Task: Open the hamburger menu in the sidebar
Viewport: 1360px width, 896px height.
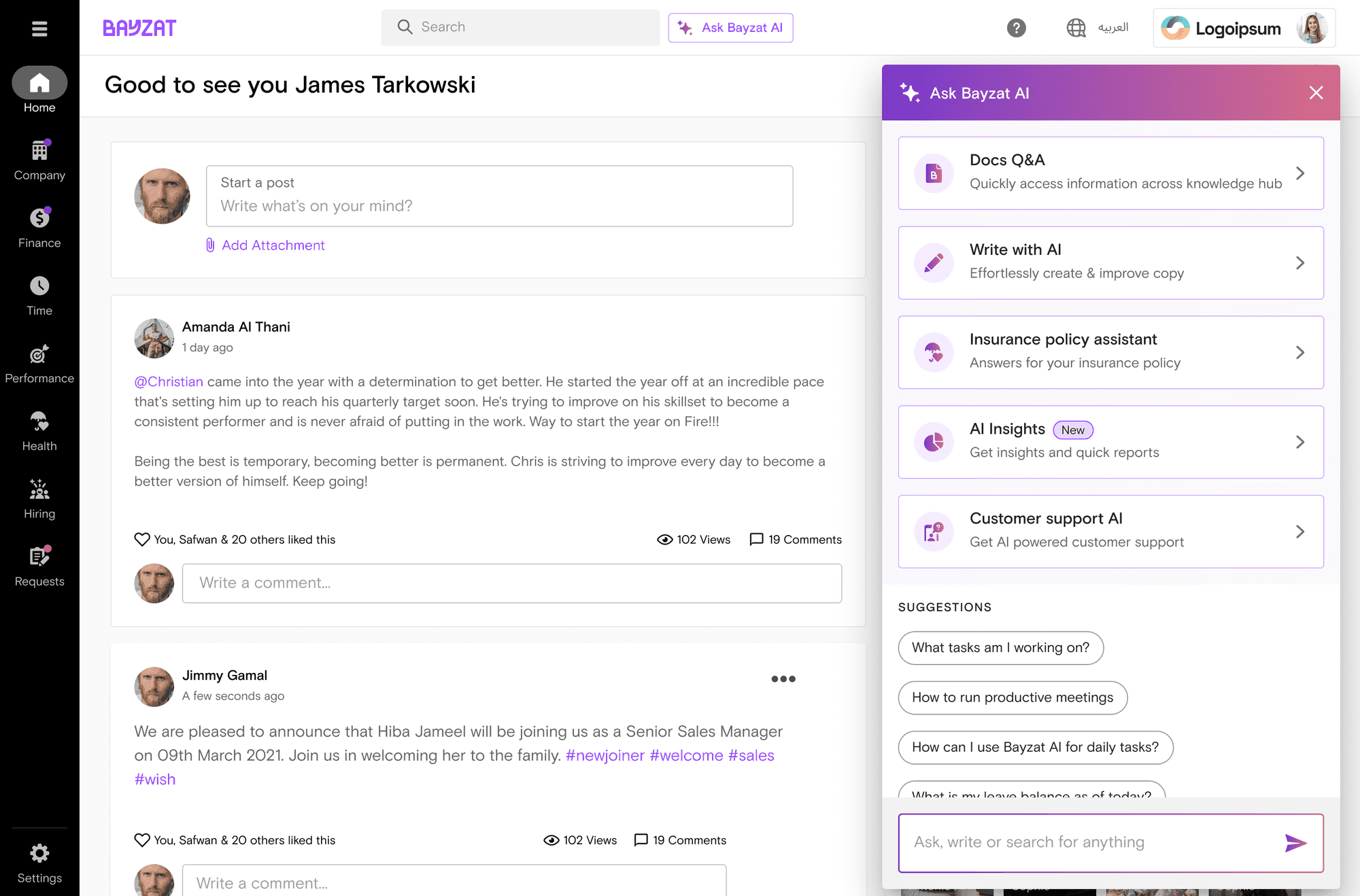Action: point(39,29)
